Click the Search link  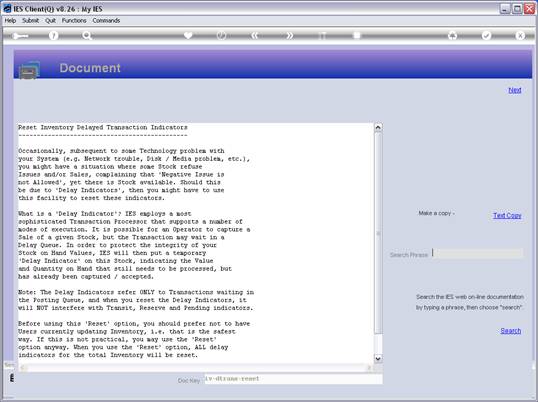tap(511, 331)
